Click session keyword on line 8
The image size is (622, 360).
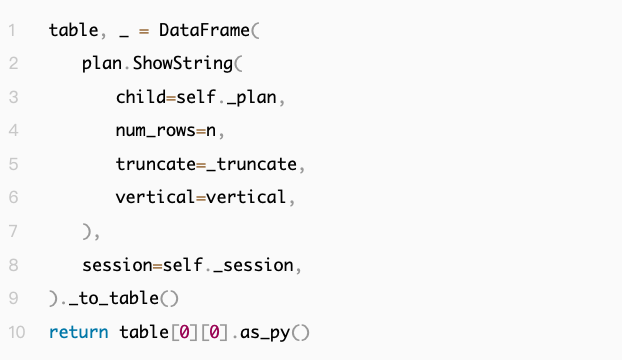(x=117, y=265)
